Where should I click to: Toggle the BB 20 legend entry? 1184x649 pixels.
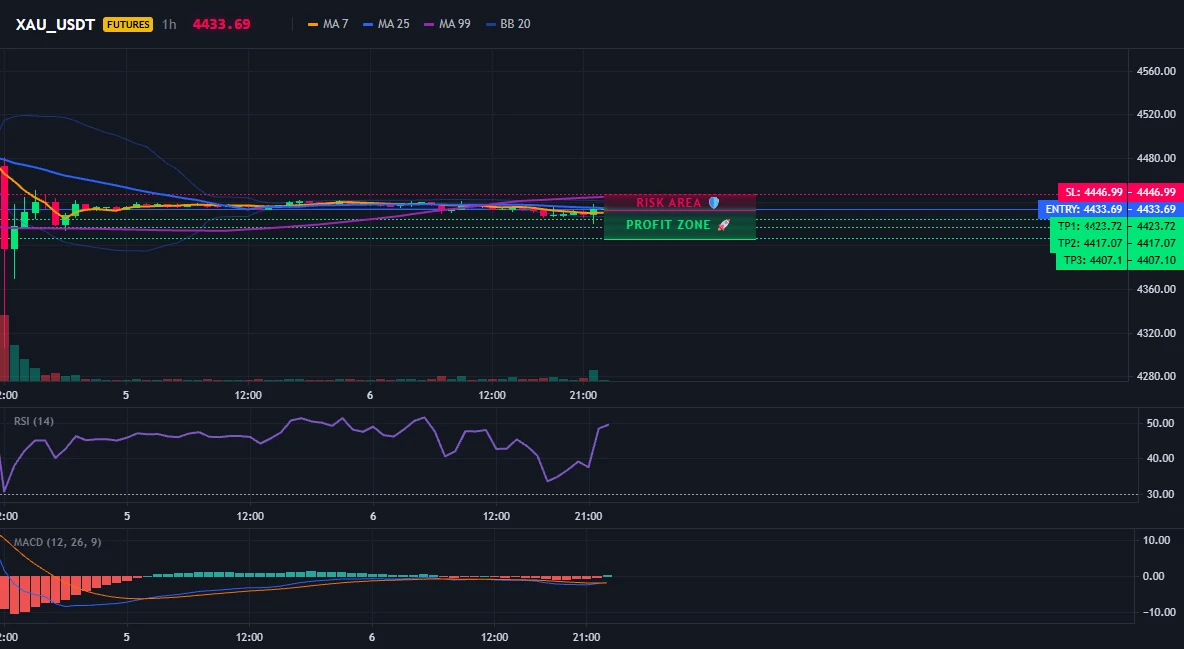click(508, 24)
